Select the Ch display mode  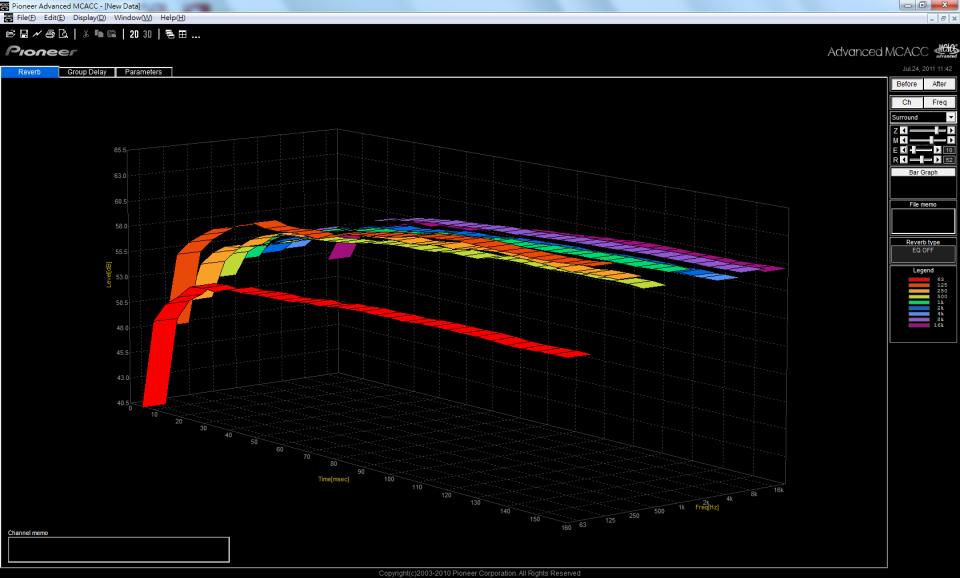pyautogui.click(x=907, y=102)
